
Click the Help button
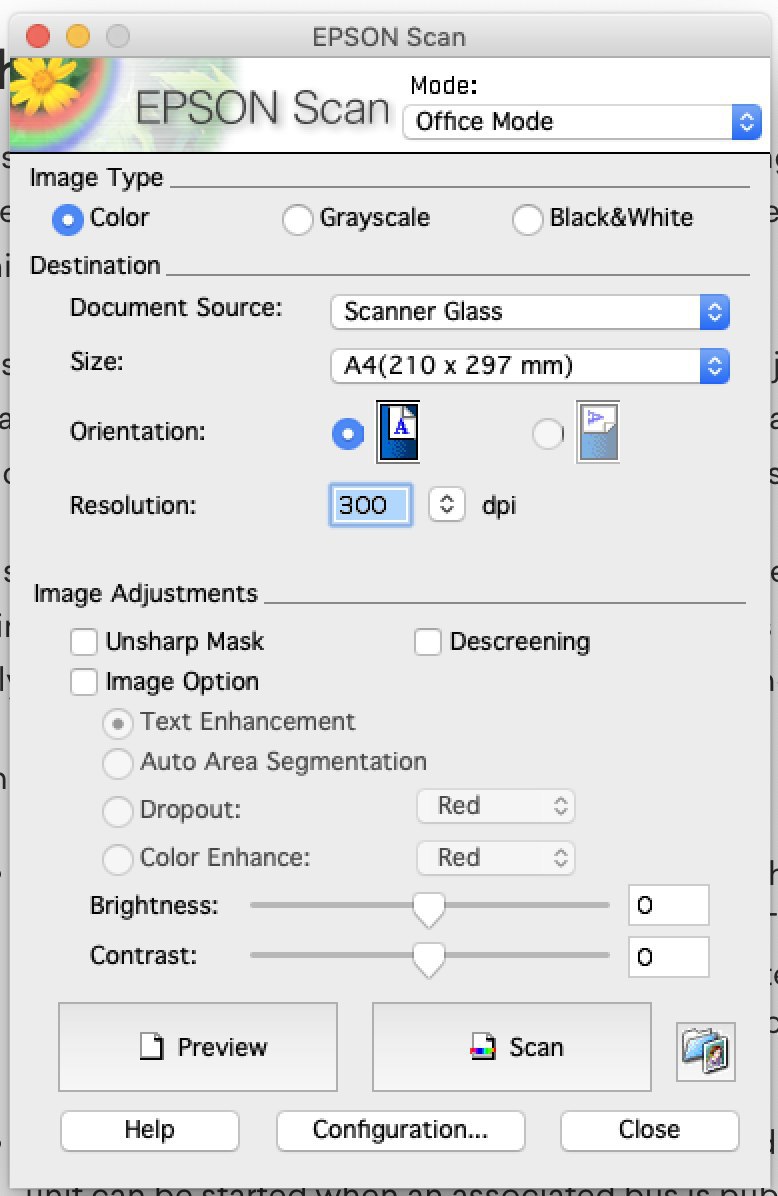149,1130
